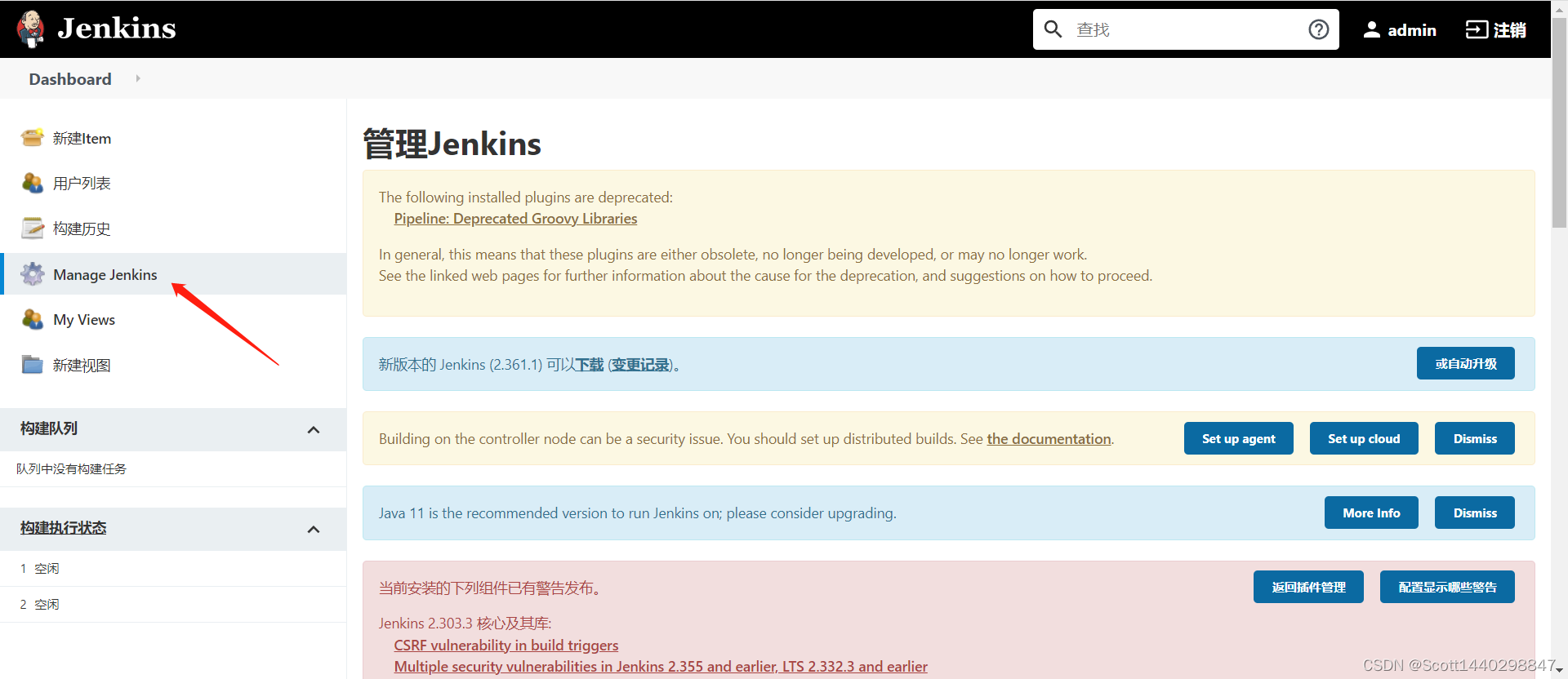Dismiss the controller node security warning
1568x679 pixels.
pos(1475,438)
